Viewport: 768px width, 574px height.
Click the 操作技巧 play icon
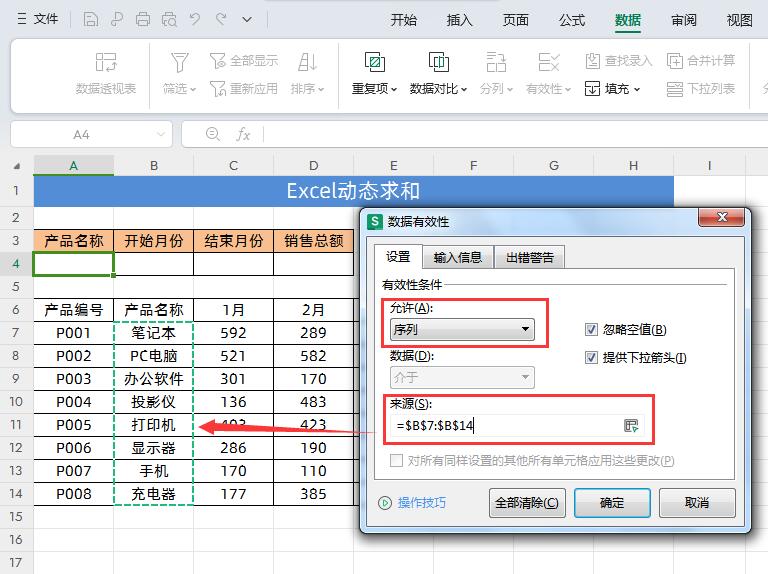[x=385, y=503]
